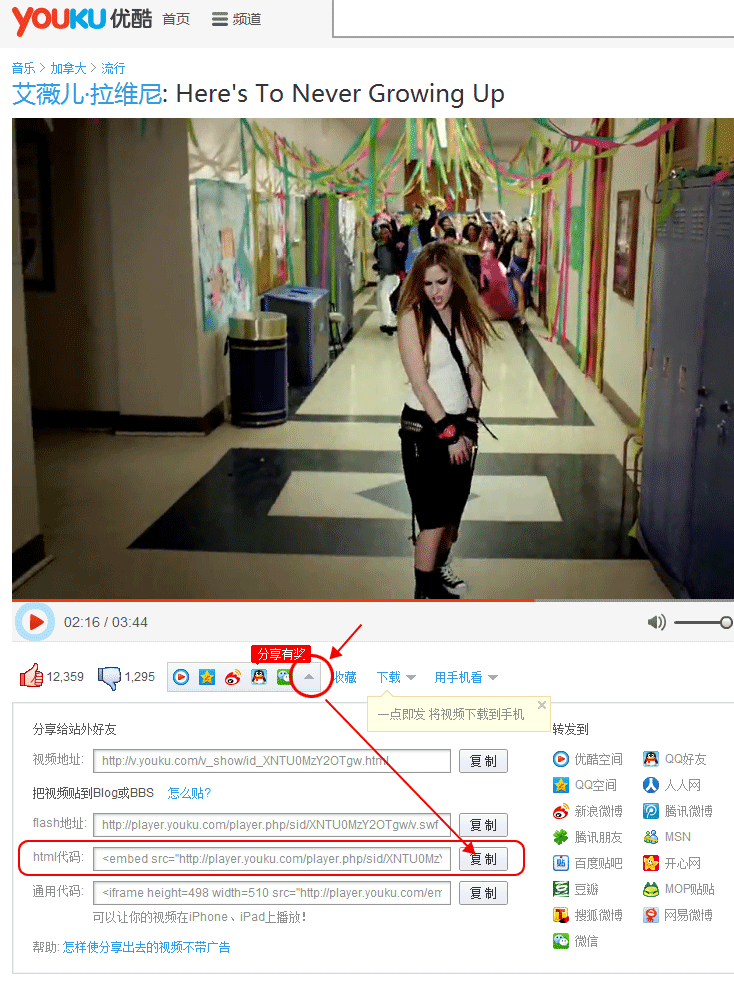Share to QQ Zone star icon in toolbar

click(x=207, y=677)
